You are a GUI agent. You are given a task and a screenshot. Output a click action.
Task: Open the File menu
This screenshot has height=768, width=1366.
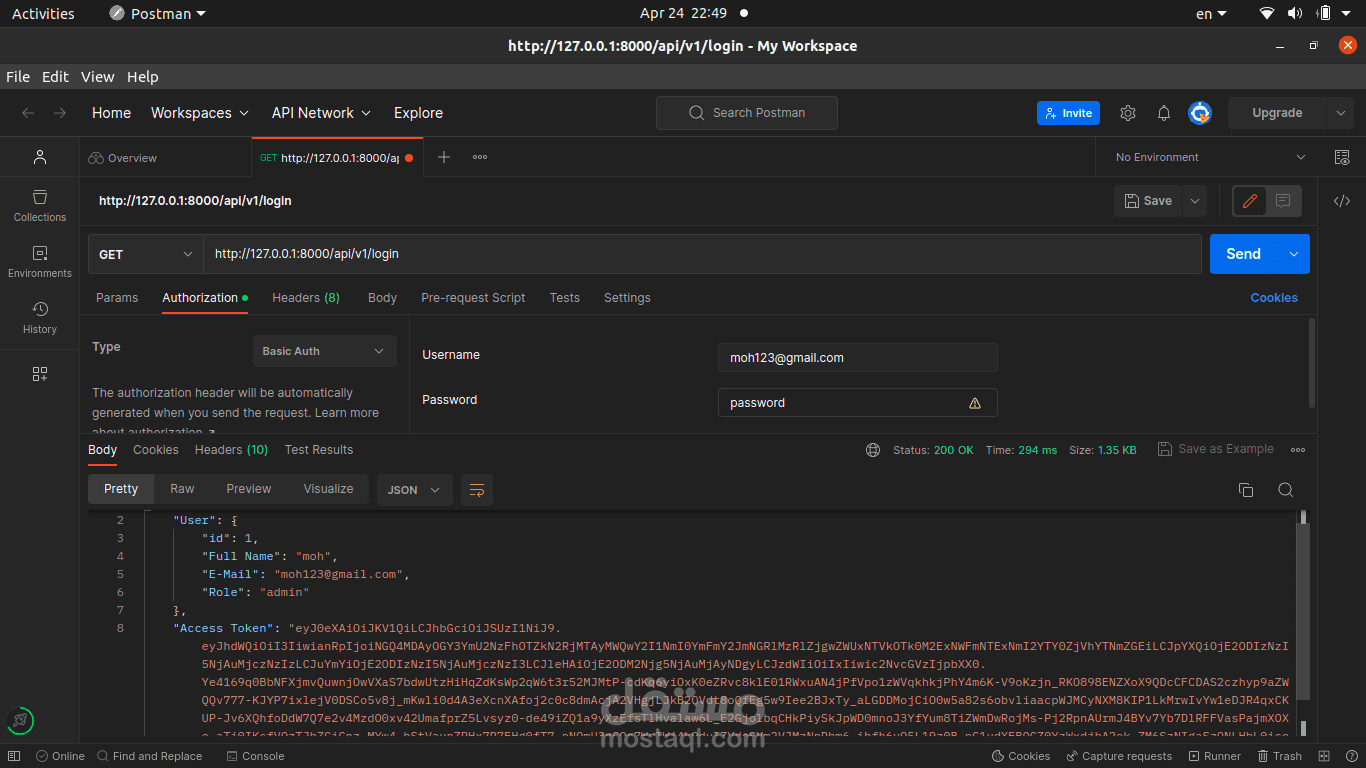[18, 77]
